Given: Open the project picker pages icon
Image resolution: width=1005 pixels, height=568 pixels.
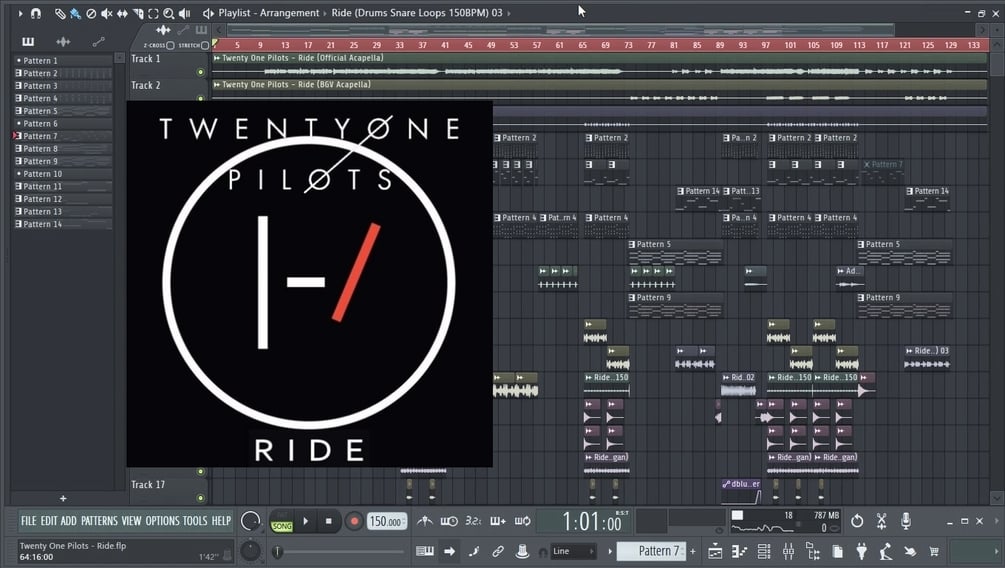Looking at the screenshot, I should (837, 551).
